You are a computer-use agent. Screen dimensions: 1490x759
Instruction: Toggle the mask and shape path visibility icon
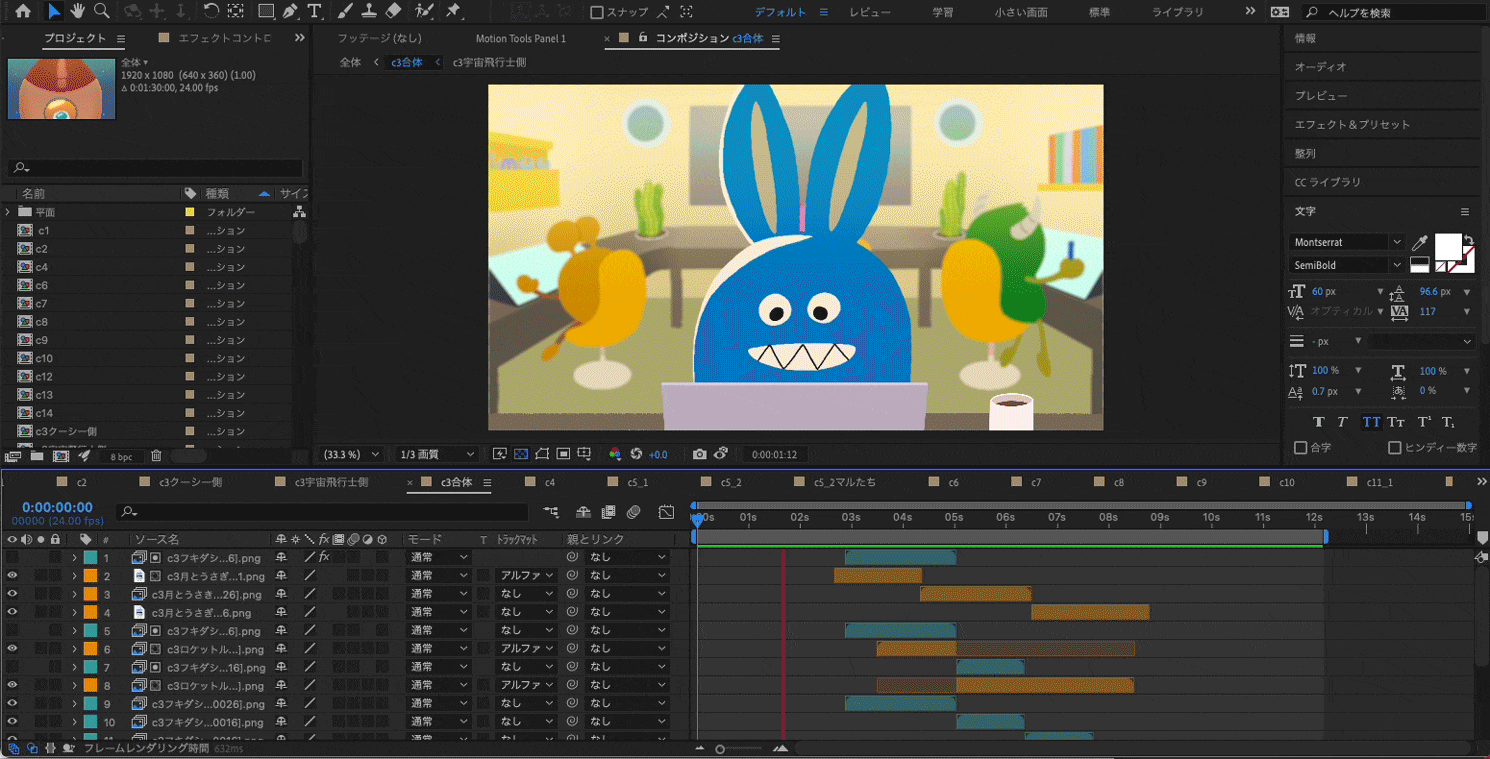click(x=542, y=454)
